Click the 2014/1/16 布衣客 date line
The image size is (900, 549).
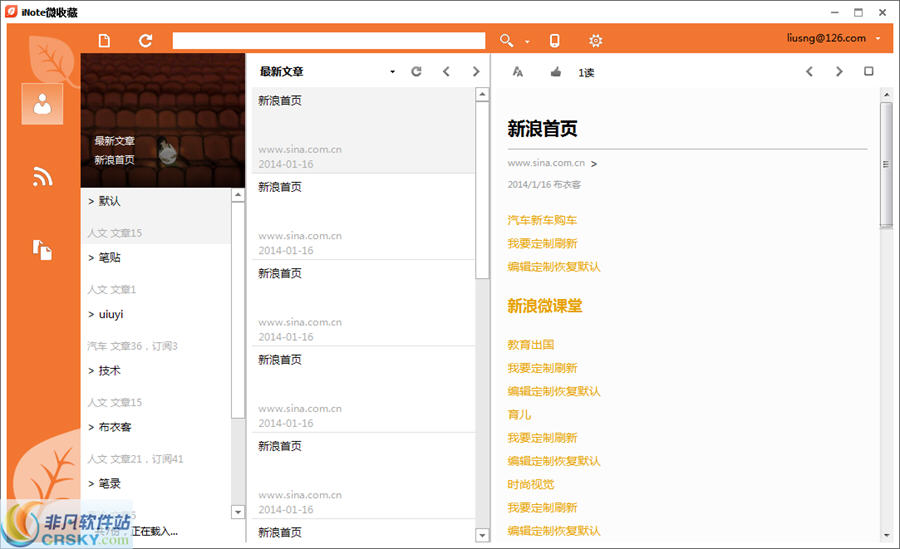(x=544, y=184)
